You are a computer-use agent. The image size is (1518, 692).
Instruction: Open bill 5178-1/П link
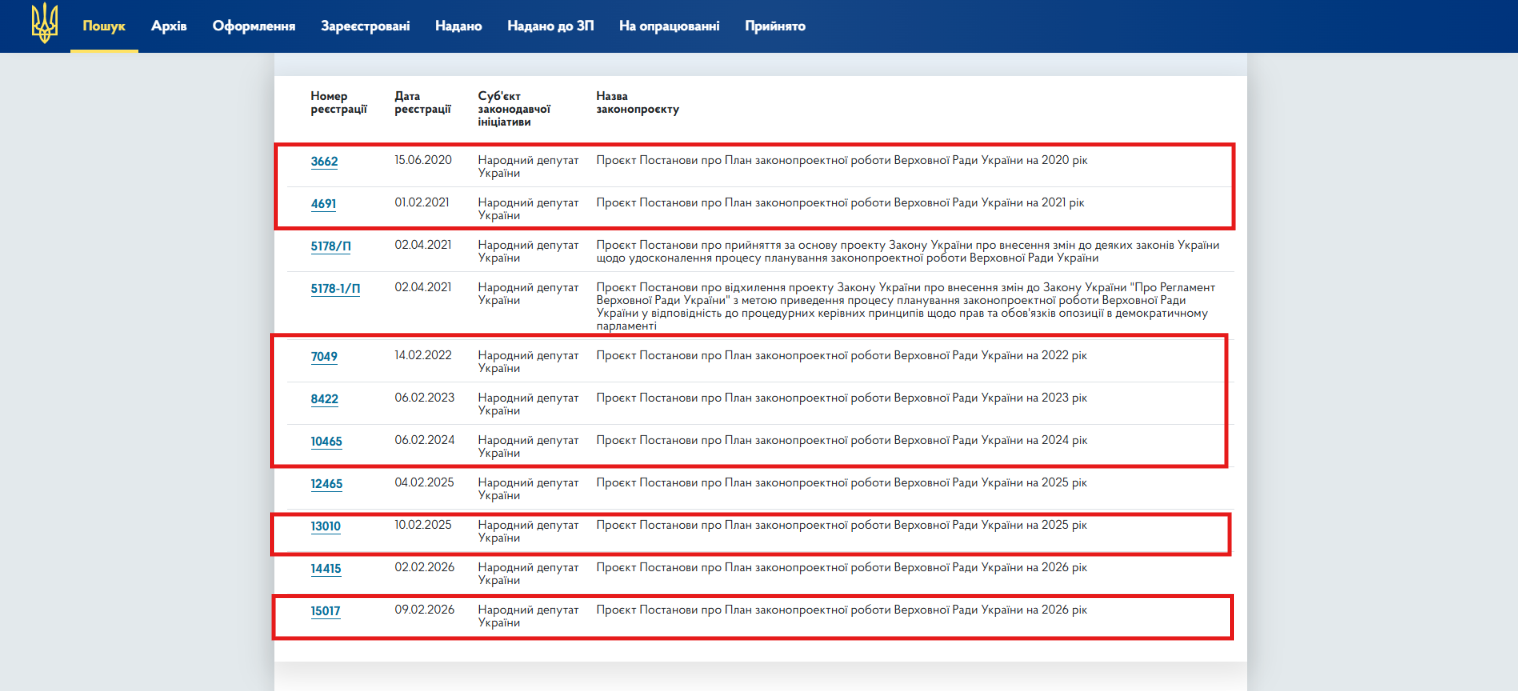tap(335, 289)
